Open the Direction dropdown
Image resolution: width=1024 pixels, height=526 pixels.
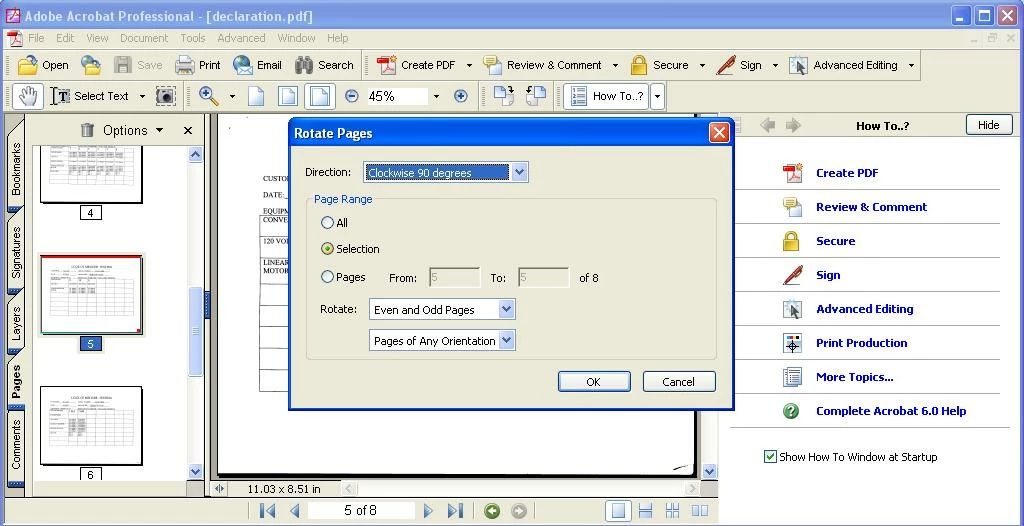click(445, 173)
